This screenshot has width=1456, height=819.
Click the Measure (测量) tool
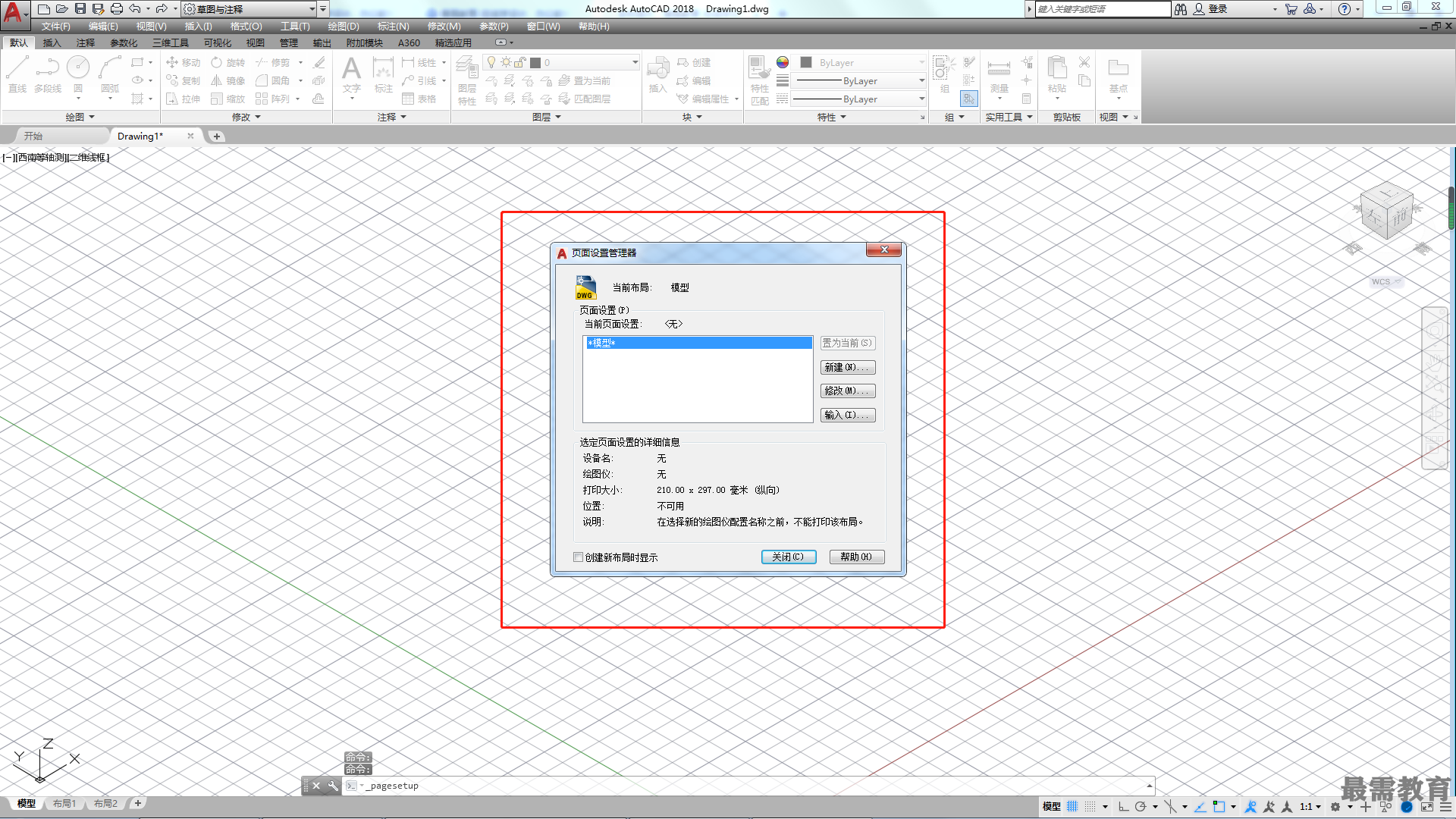click(999, 76)
